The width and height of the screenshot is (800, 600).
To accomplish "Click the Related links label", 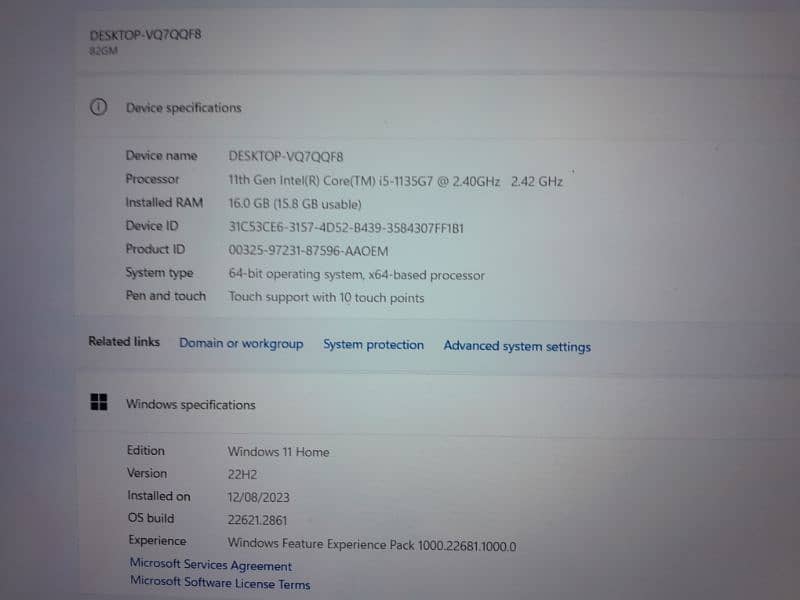I will (x=124, y=341).
